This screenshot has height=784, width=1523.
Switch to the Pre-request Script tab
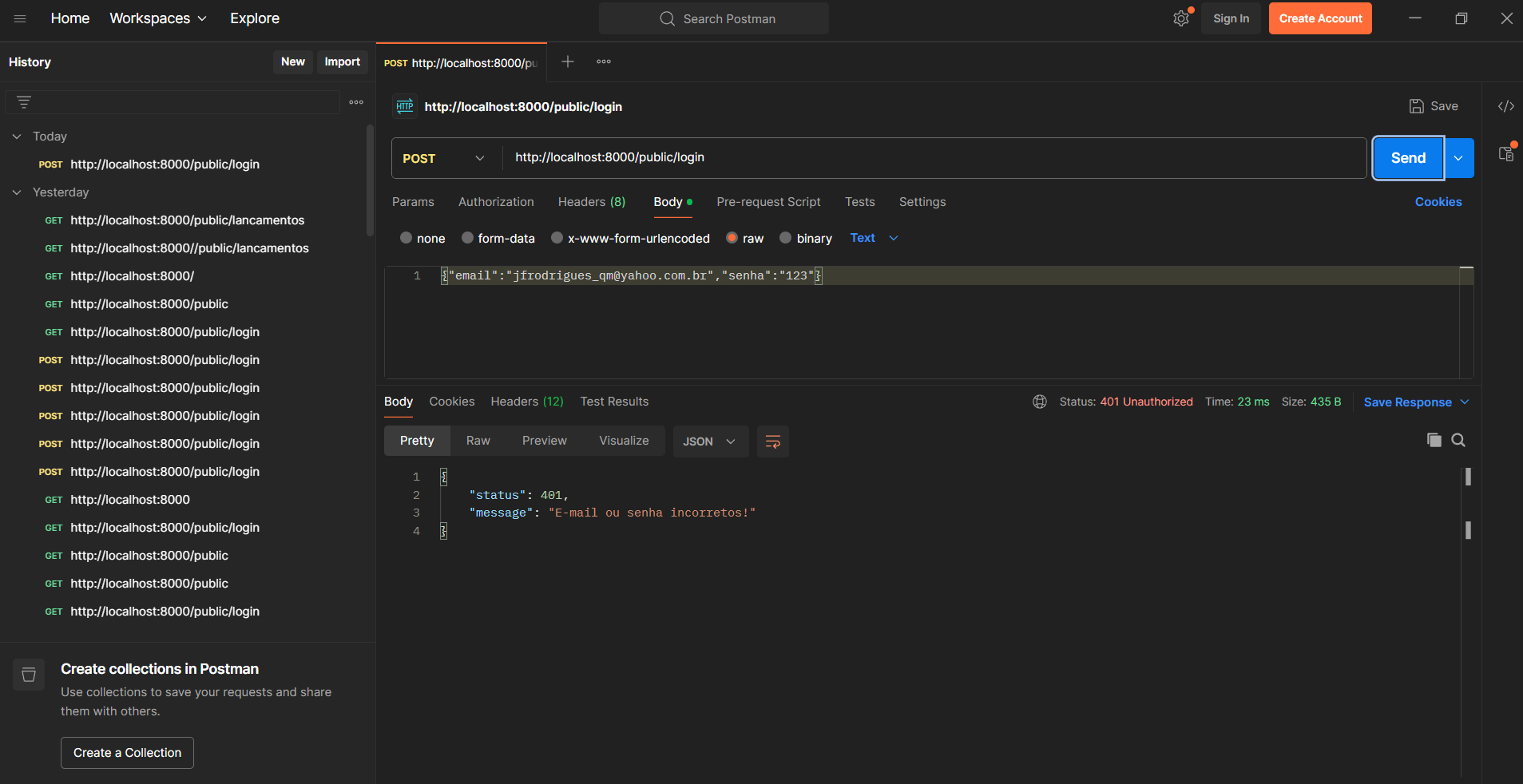(x=768, y=202)
